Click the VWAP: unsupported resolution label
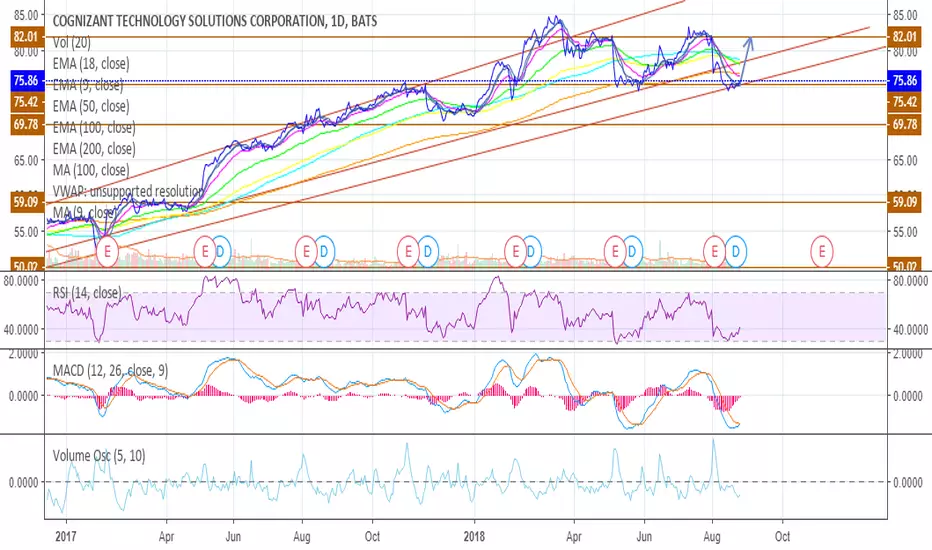Image resolution: width=932 pixels, height=550 pixels. coord(128,191)
